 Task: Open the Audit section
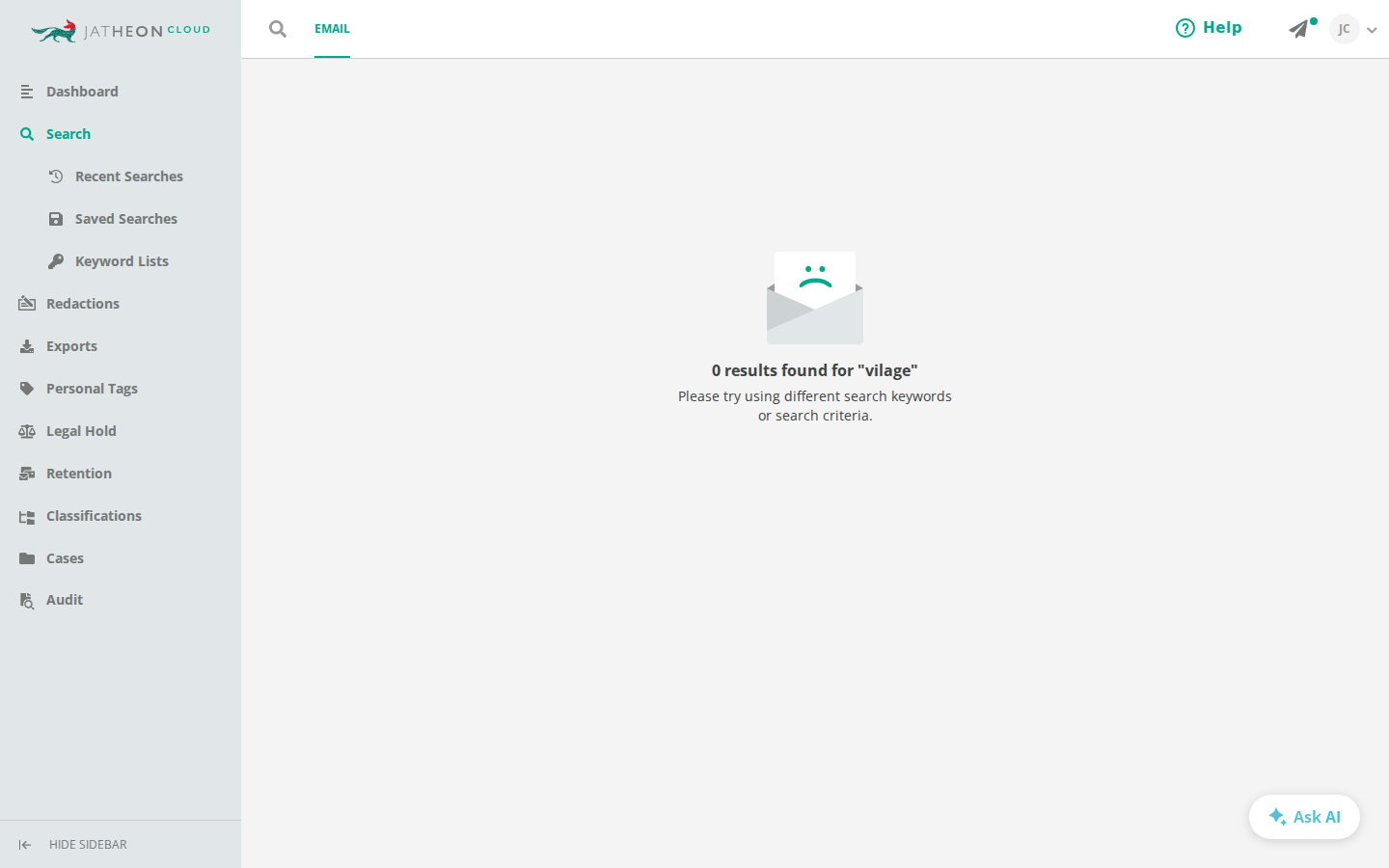pos(65,600)
